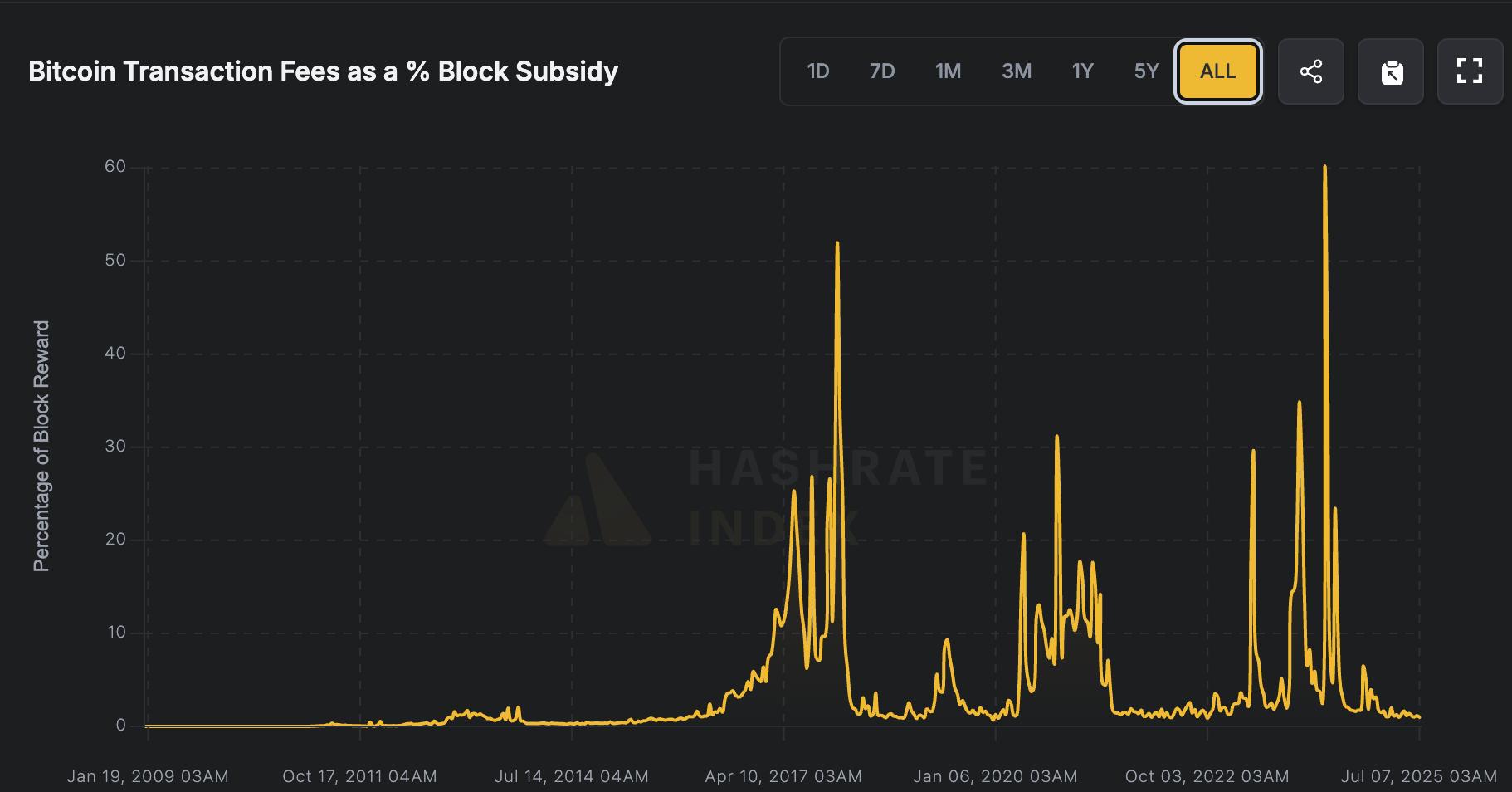Open the chart in fullscreen mode
This screenshot has width=1512, height=792.
pos(1470,71)
